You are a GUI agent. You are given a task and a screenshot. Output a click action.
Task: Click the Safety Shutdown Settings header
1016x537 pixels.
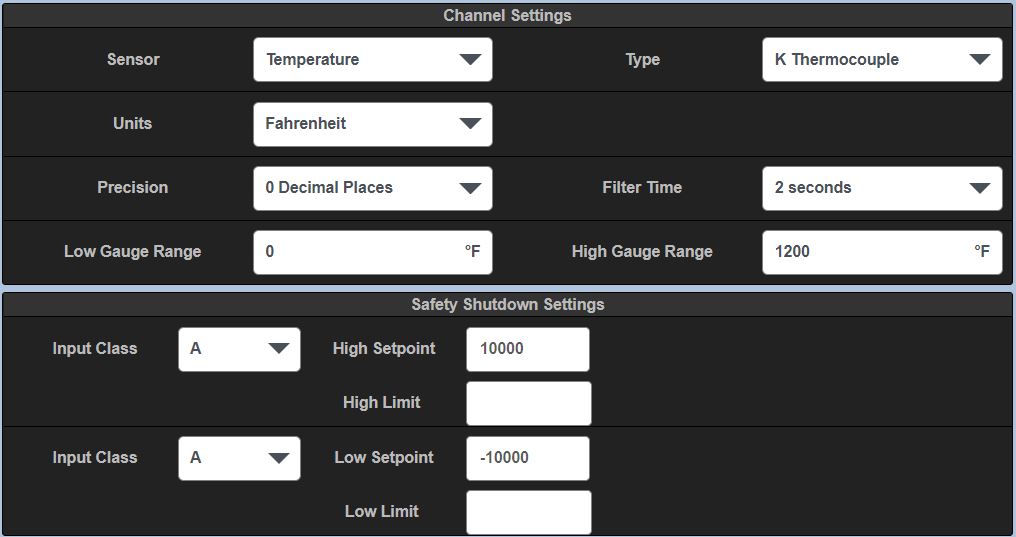point(508,305)
